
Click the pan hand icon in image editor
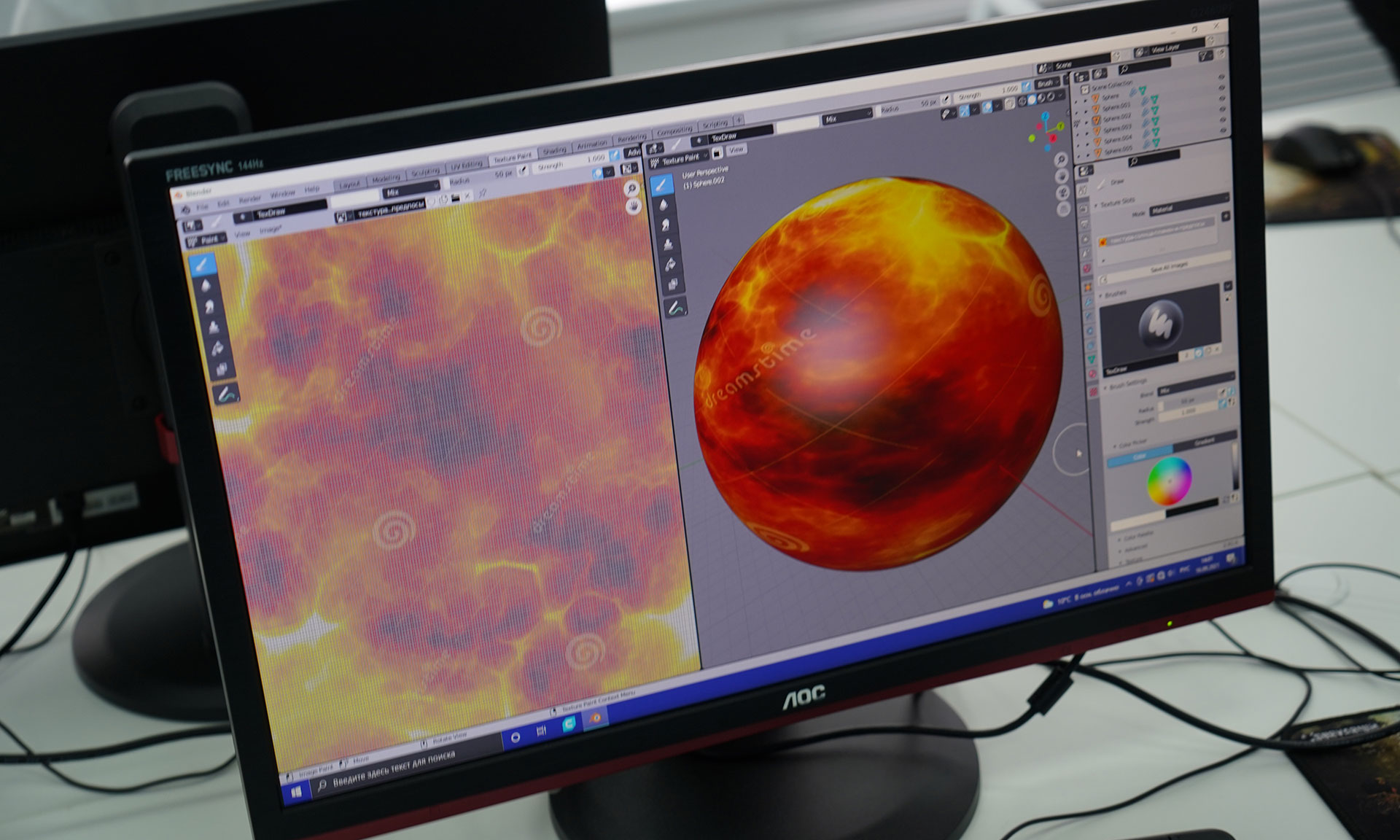tap(634, 206)
